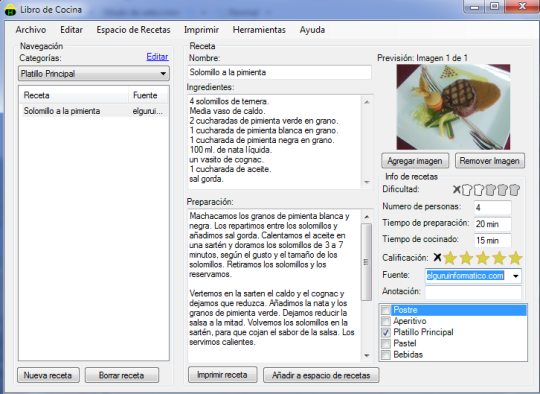The image size is (540, 394).
Task: Click the Preparación scroll down arrow
Action: 366,355
